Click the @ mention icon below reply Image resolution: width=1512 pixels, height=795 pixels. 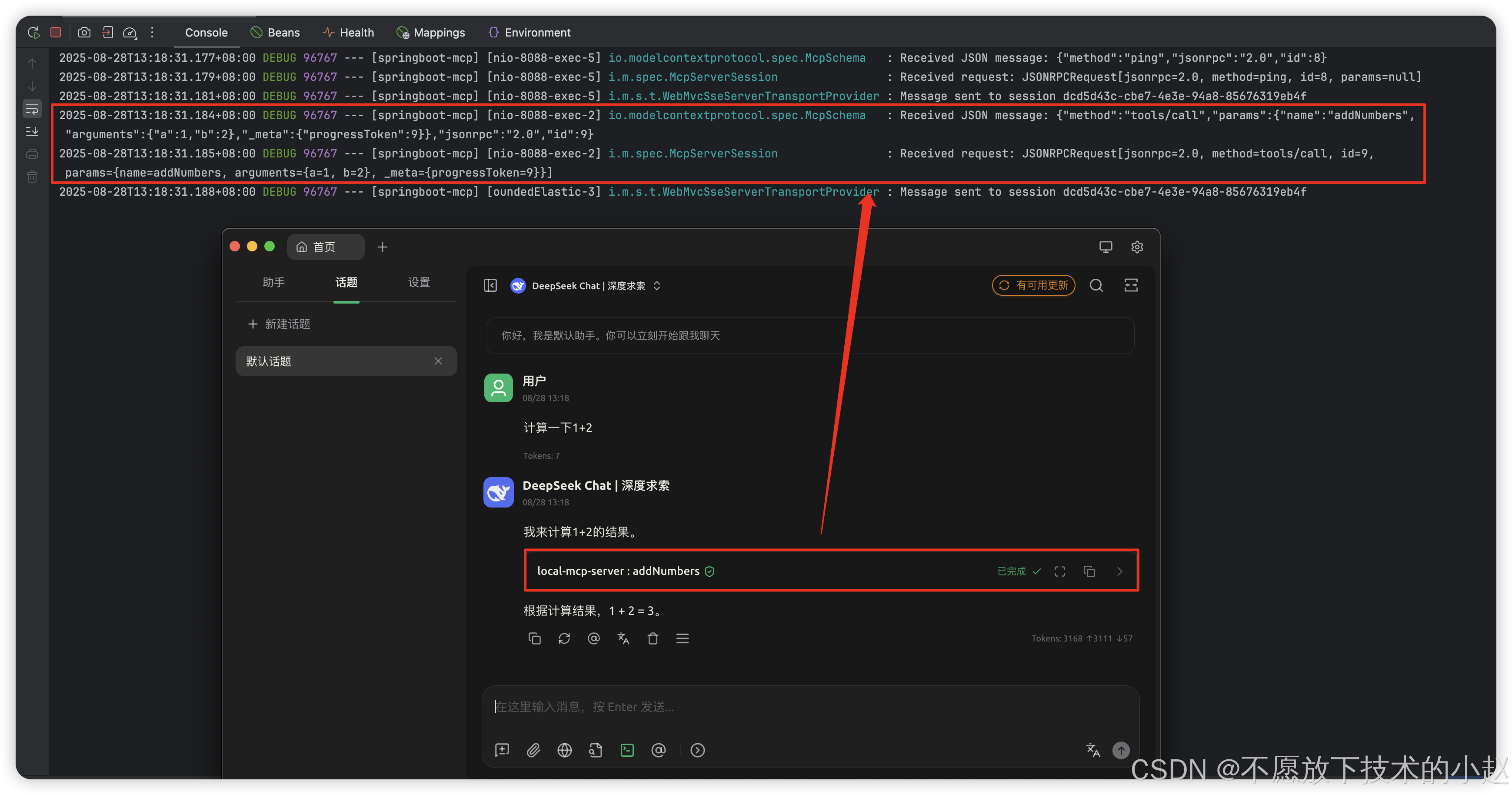[593, 638]
